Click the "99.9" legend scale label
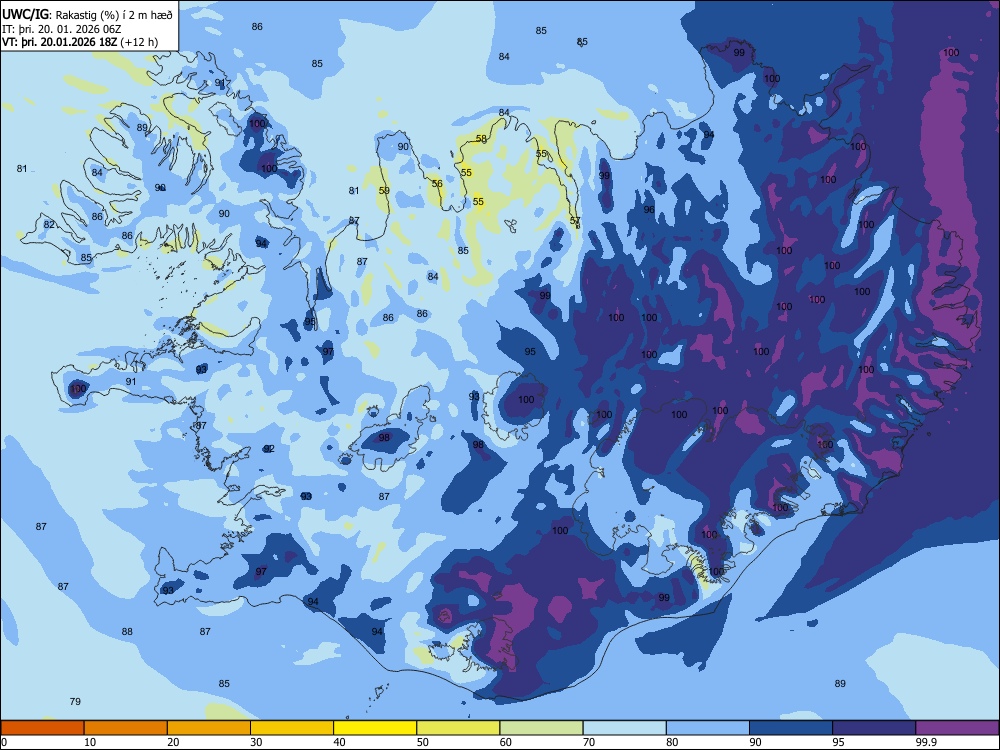The image size is (1000, 750). pos(925,742)
